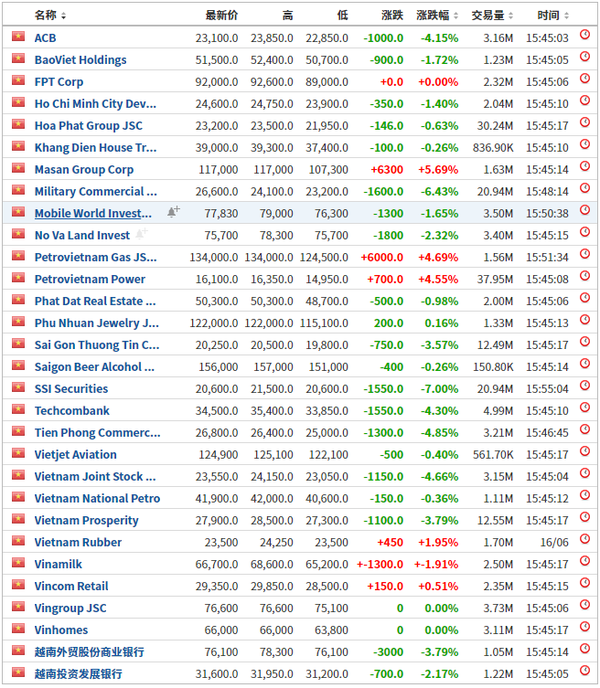Image resolution: width=600 pixels, height=688 pixels.
Task: Click Vietnam flag icon beside ACB
Action: (x=18, y=36)
